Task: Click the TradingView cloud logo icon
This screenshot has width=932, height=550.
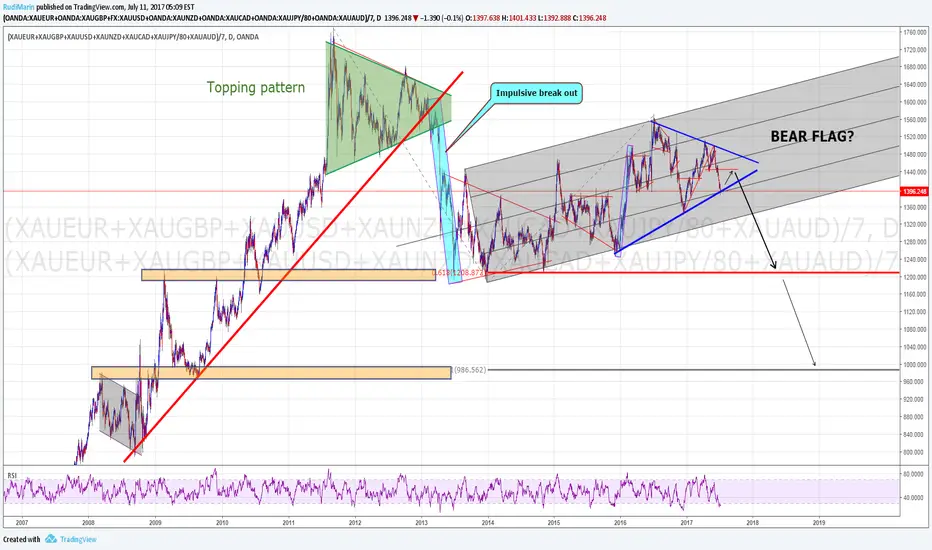Action: coord(51,539)
